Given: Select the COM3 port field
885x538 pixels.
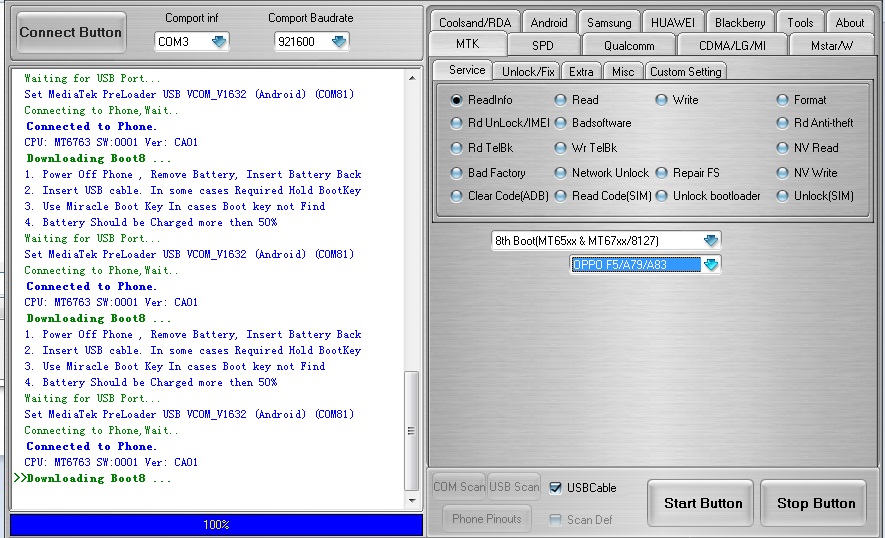Looking at the screenshot, I should tap(191, 41).
